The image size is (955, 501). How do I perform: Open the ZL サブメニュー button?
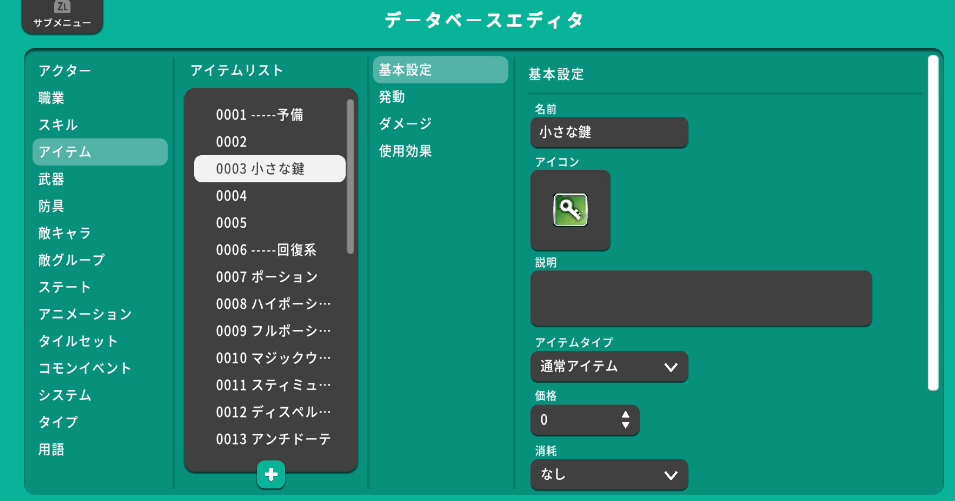pos(62,17)
